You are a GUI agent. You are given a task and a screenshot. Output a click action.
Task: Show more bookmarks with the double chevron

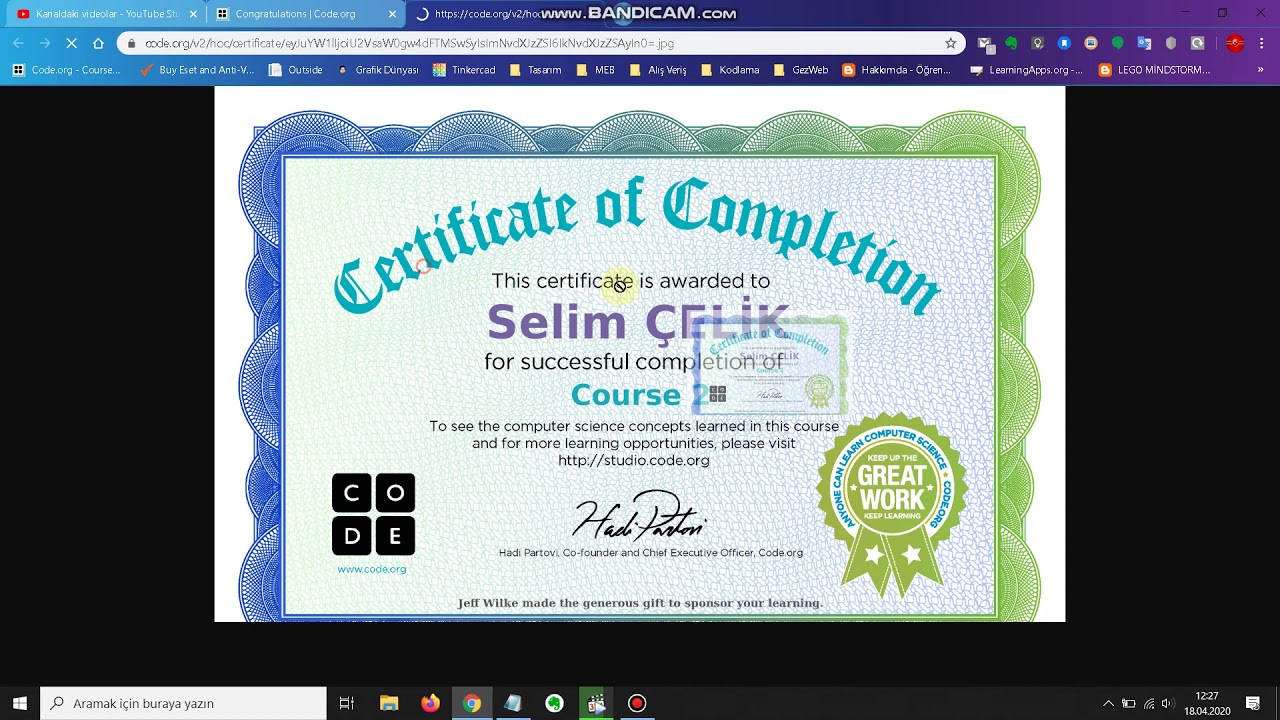pos(1260,70)
